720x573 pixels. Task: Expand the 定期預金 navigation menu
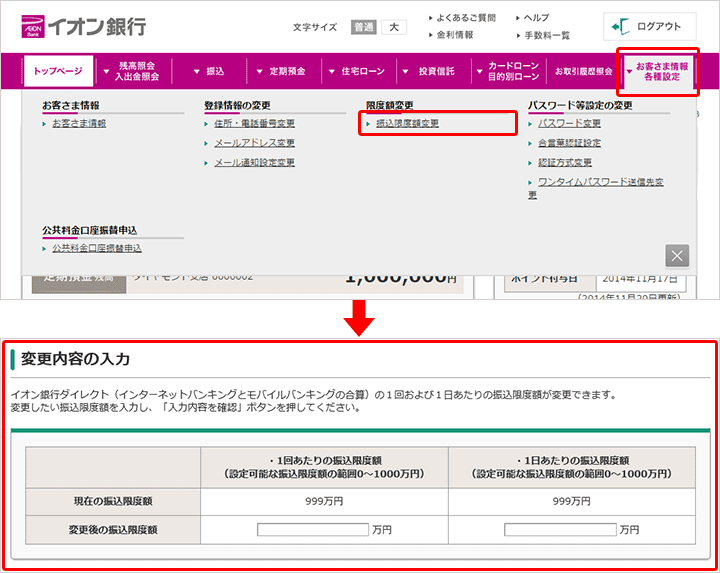coord(281,71)
